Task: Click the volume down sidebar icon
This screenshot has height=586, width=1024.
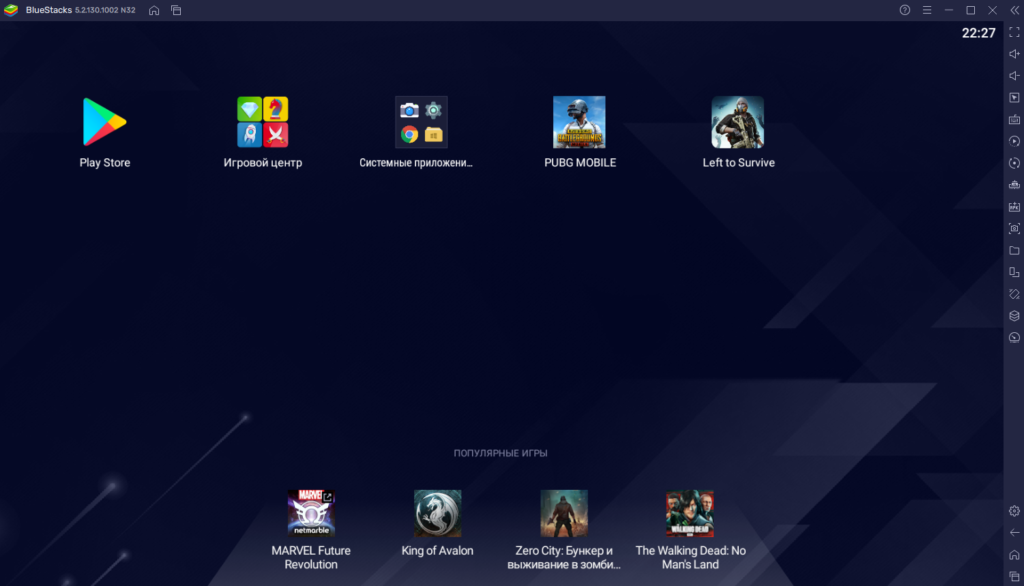Action: (1014, 76)
